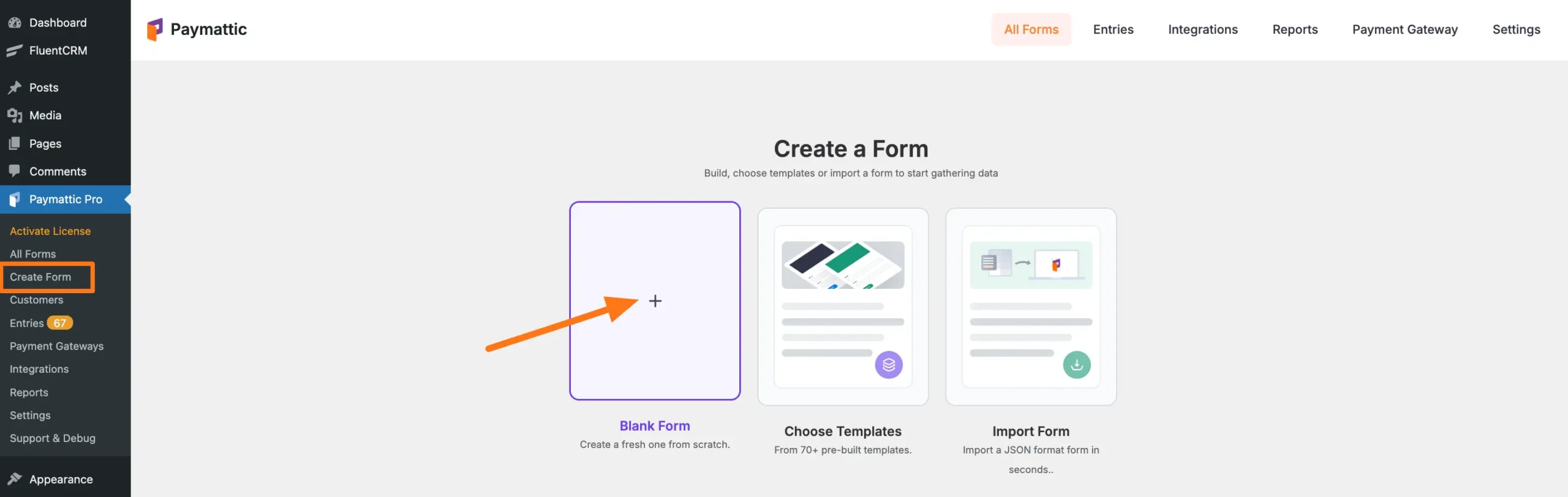Open the Comments speech bubble icon
The height and width of the screenshot is (497, 1568).
pyautogui.click(x=15, y=171)
